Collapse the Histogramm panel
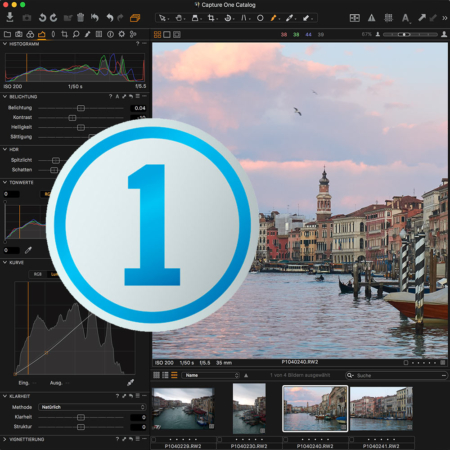Image resolution: width=450 pixels, height=450 pixels. 5,44
